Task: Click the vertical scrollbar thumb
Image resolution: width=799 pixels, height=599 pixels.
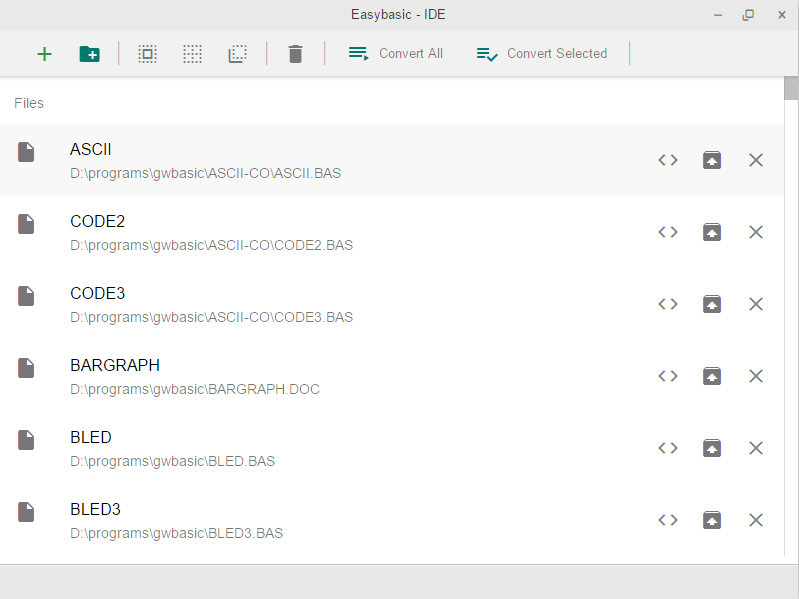Action: 791,88
